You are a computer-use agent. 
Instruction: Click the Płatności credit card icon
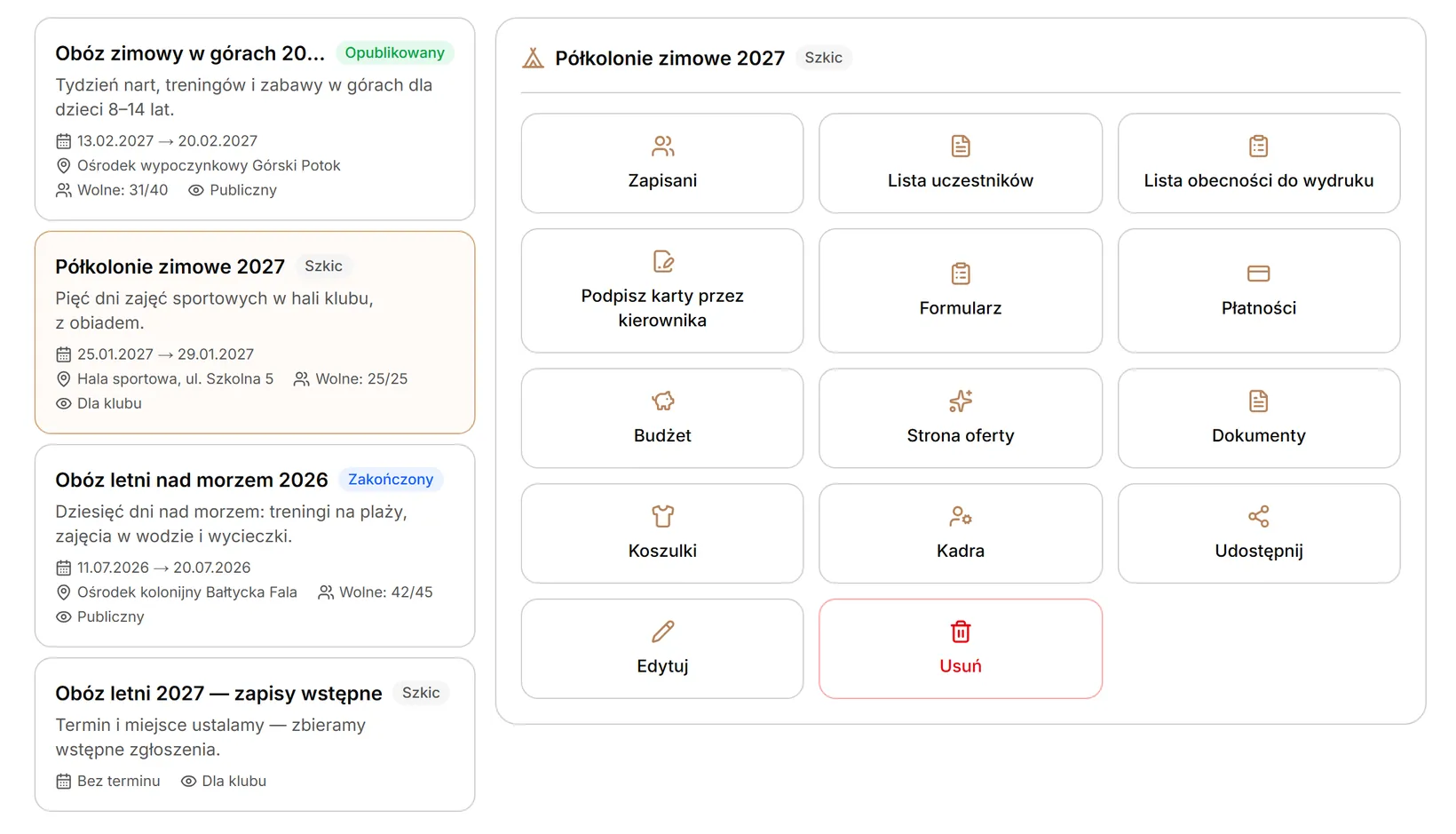click(1258, 274)
